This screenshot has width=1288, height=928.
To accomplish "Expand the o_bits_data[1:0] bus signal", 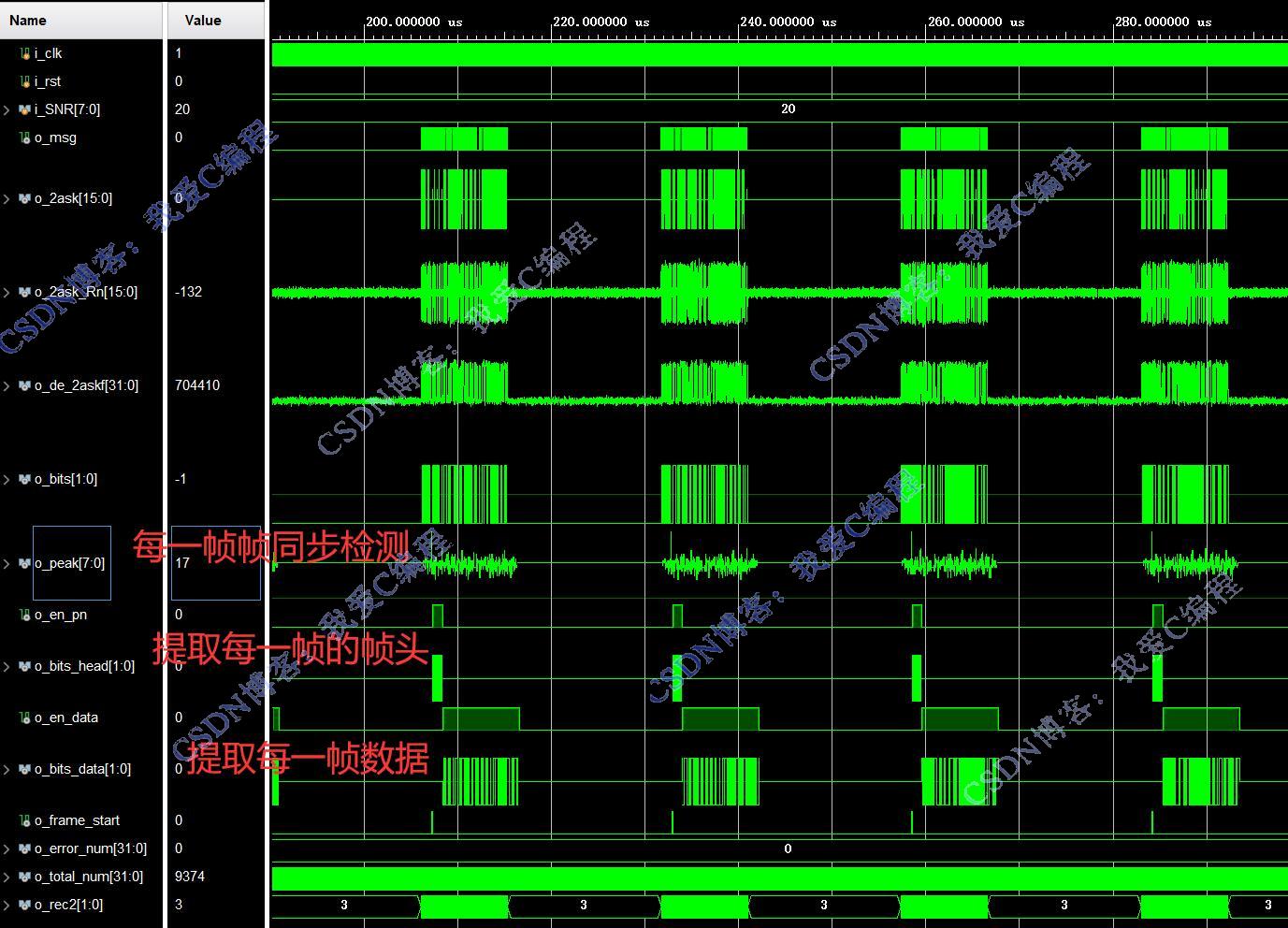I will 7,769.
